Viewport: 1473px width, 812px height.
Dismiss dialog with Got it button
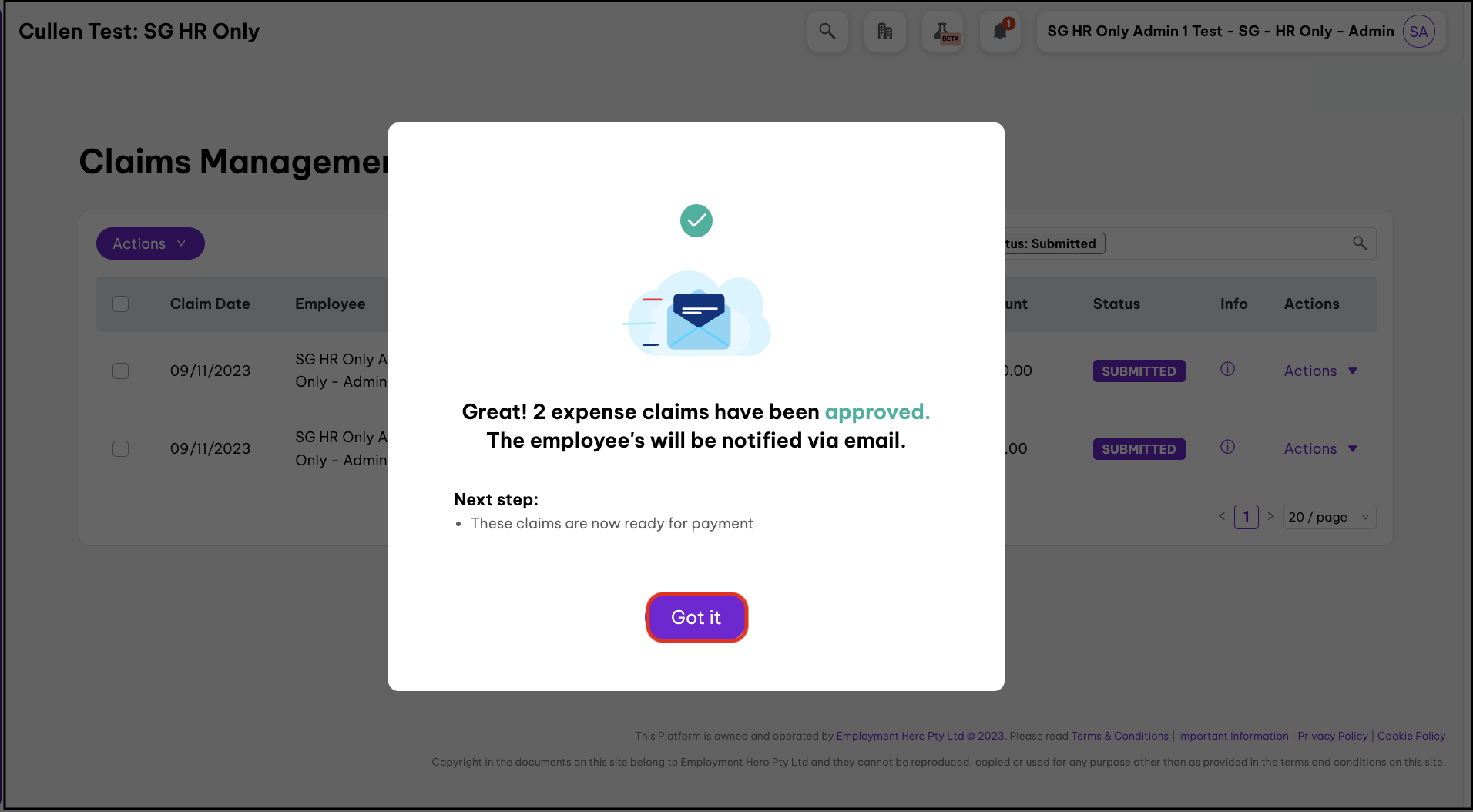696,617
